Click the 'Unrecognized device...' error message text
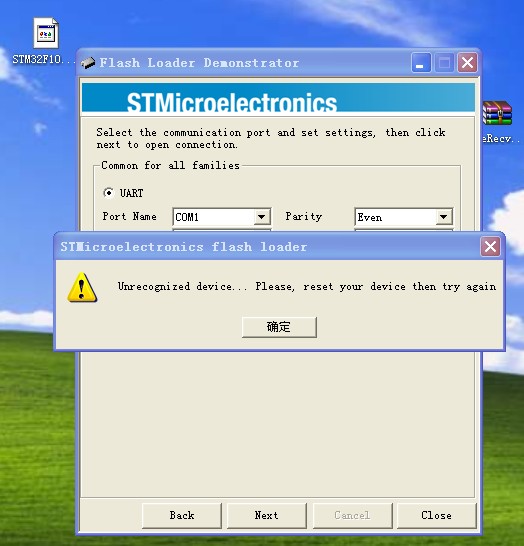 pos(307,287)
